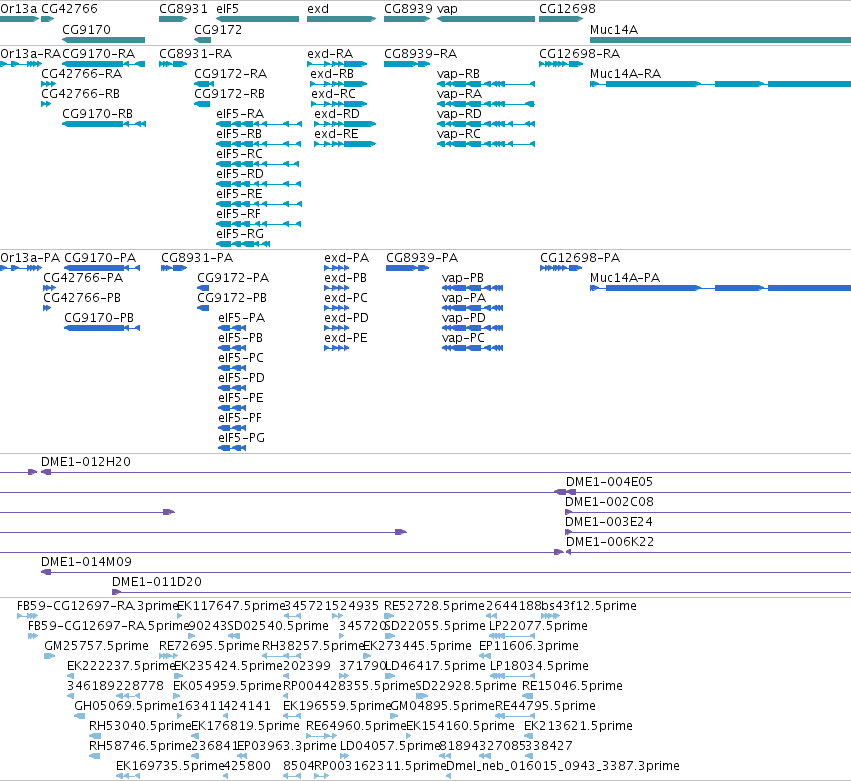Click the eIF5-PA protein label
The image size is (851, 781).
point(242,318)
